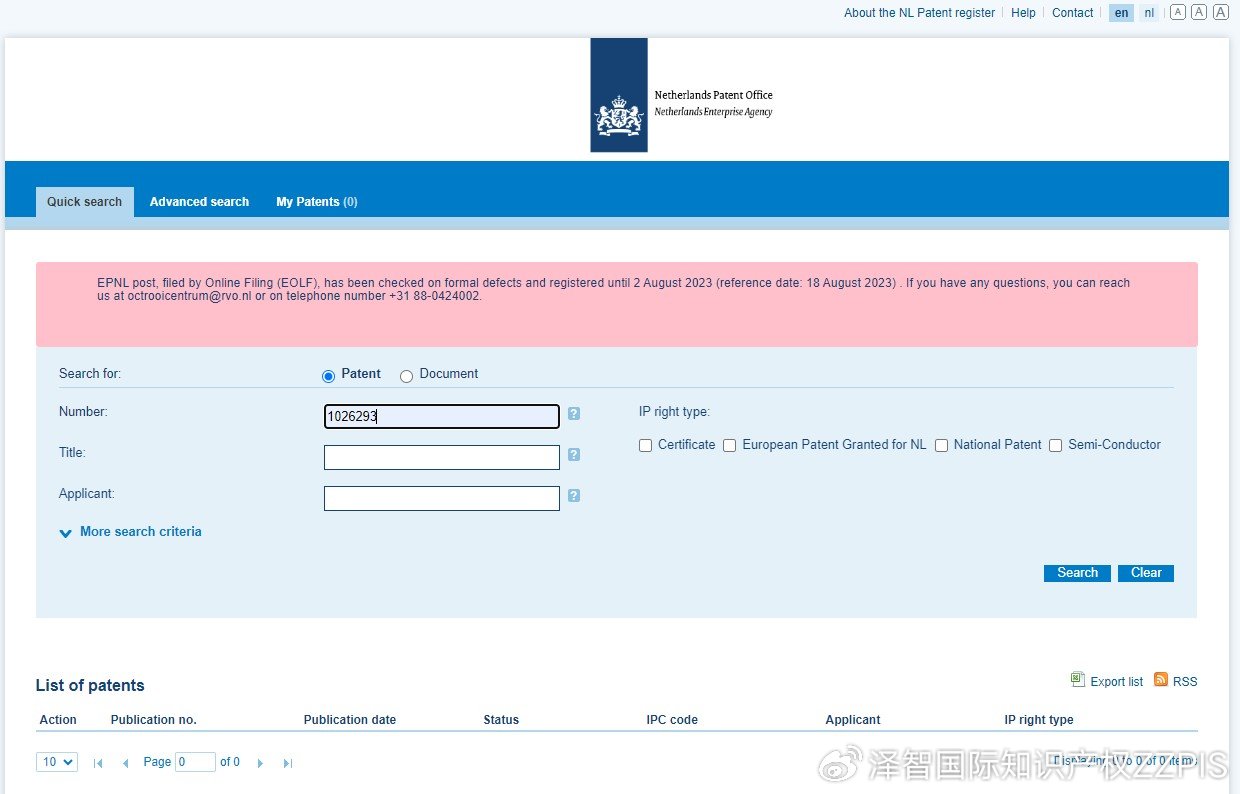
Task: Click the Export list spreadsheet icon
Action: click(x=1077, y=680)
